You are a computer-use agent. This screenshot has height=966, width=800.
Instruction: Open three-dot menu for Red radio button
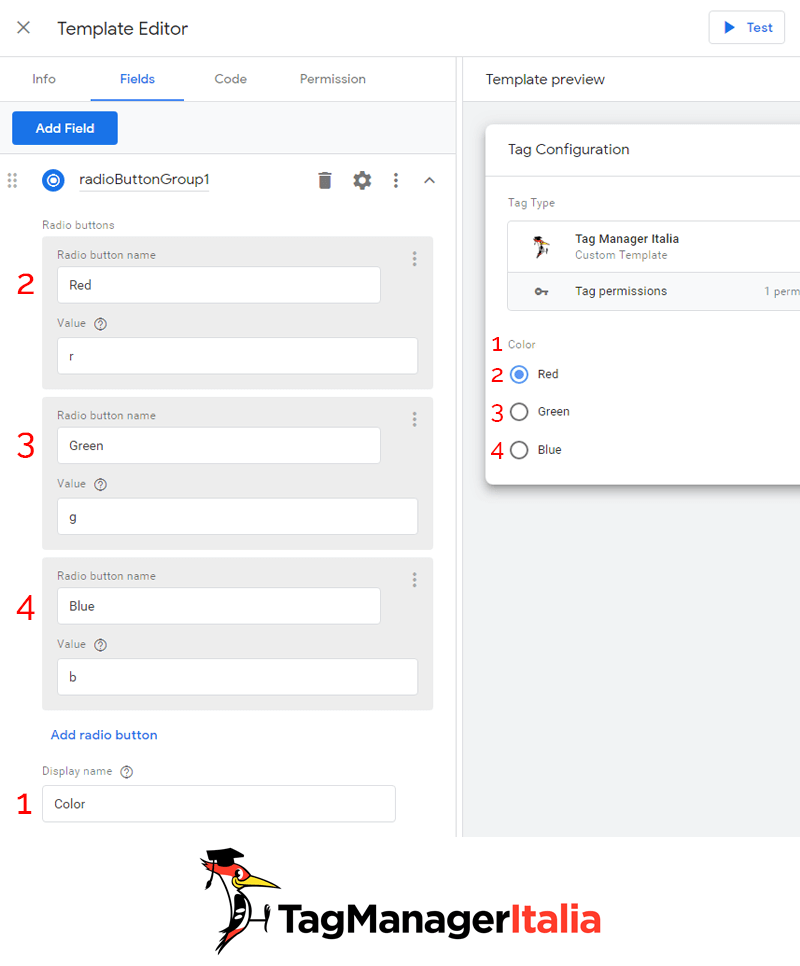(x=414, y=259)
